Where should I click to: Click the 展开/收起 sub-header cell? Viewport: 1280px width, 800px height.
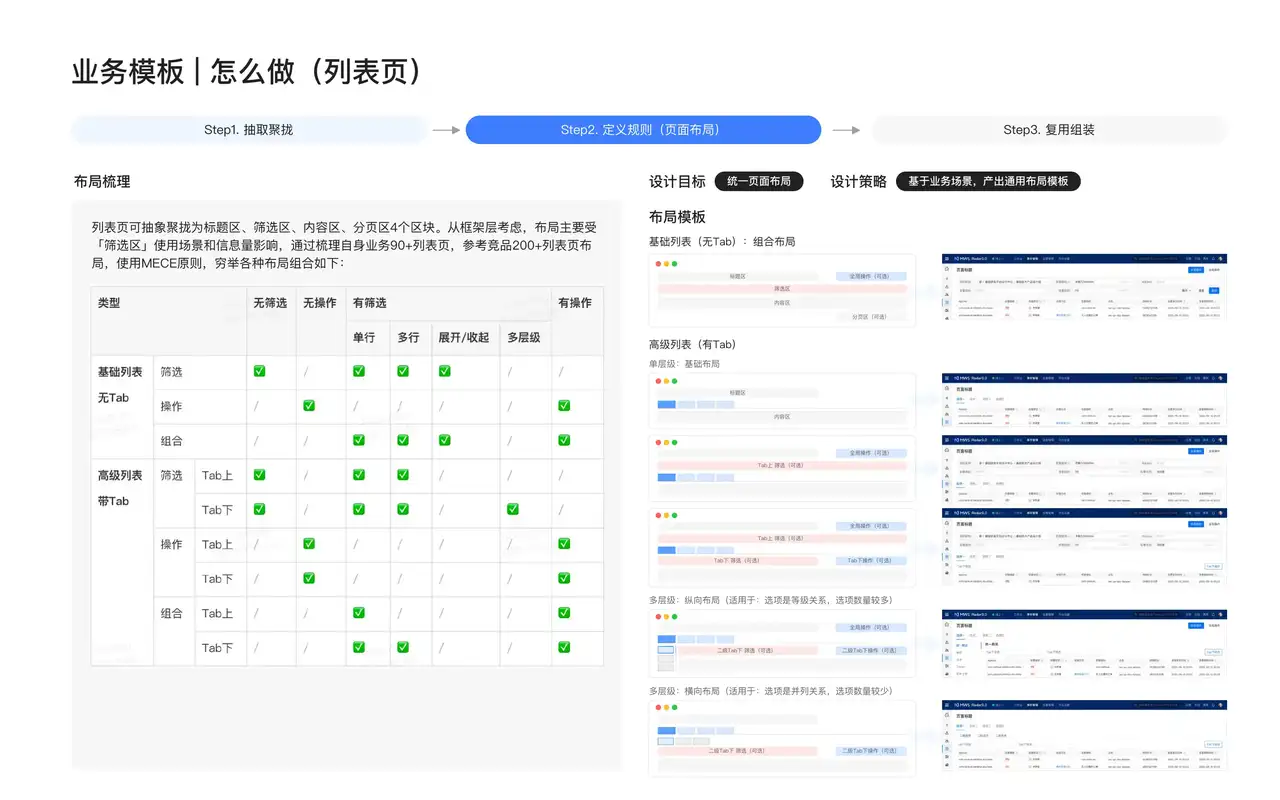465,338
